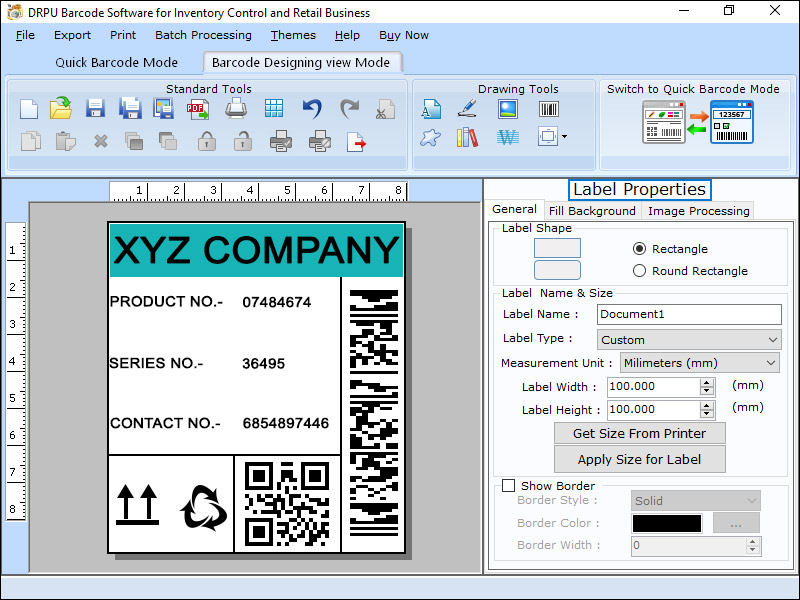This screenshot has height=600, width=800.
Task: Export the label as PDF
Action: tap(198, 108)
